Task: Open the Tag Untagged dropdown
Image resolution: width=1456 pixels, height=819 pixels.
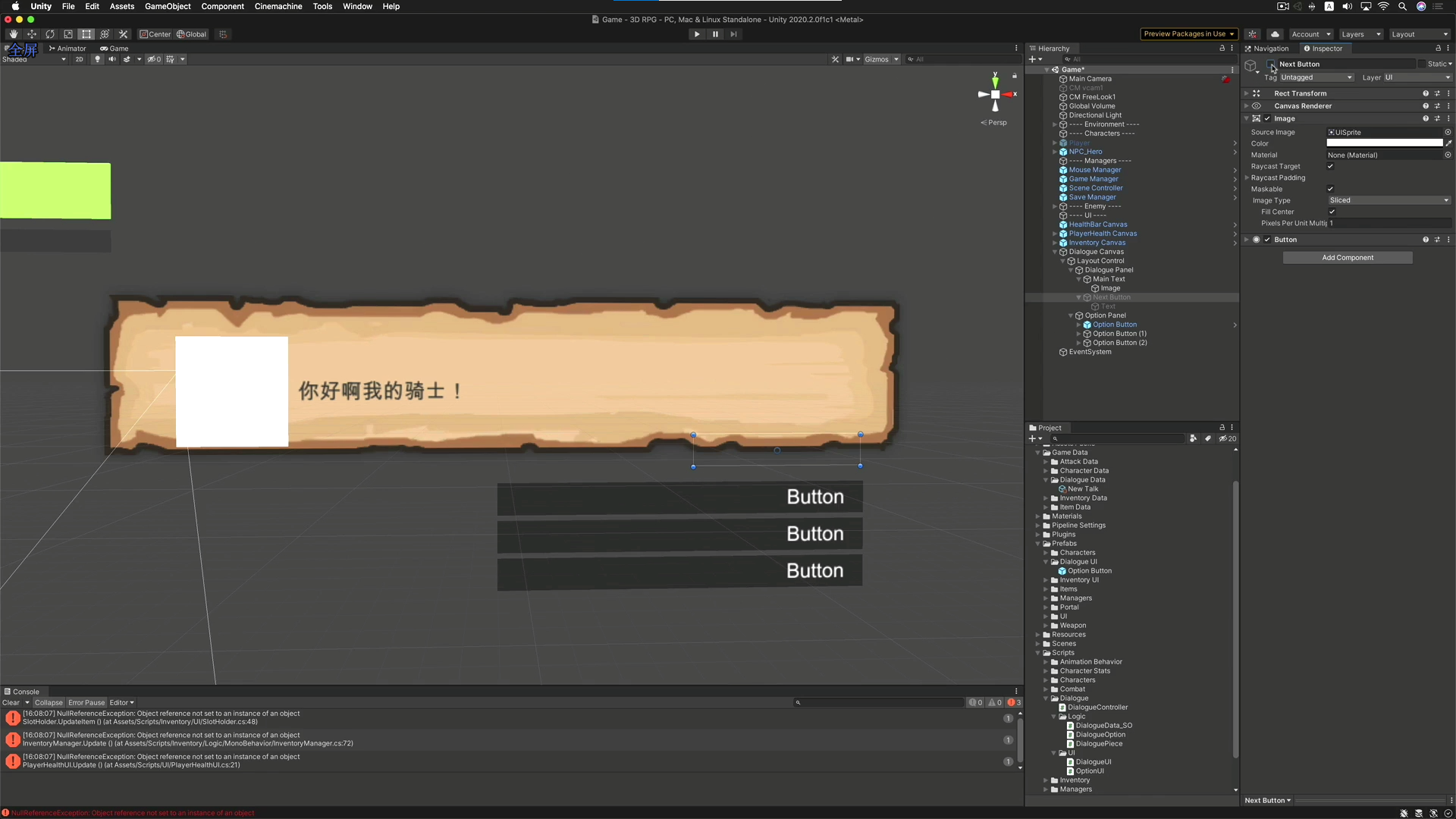Action: 1316,77
